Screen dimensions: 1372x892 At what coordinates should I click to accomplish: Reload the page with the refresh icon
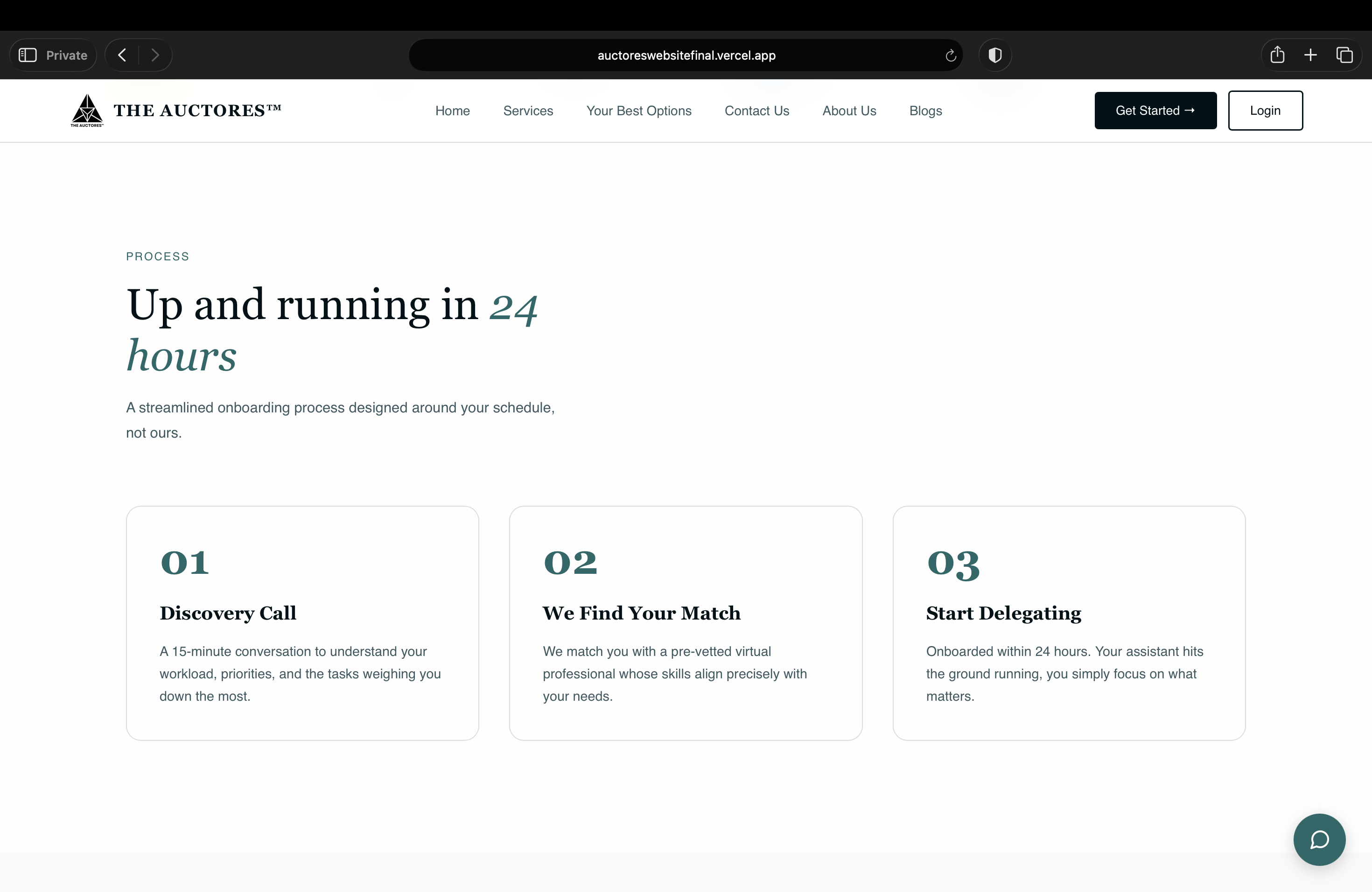point(951,56)
